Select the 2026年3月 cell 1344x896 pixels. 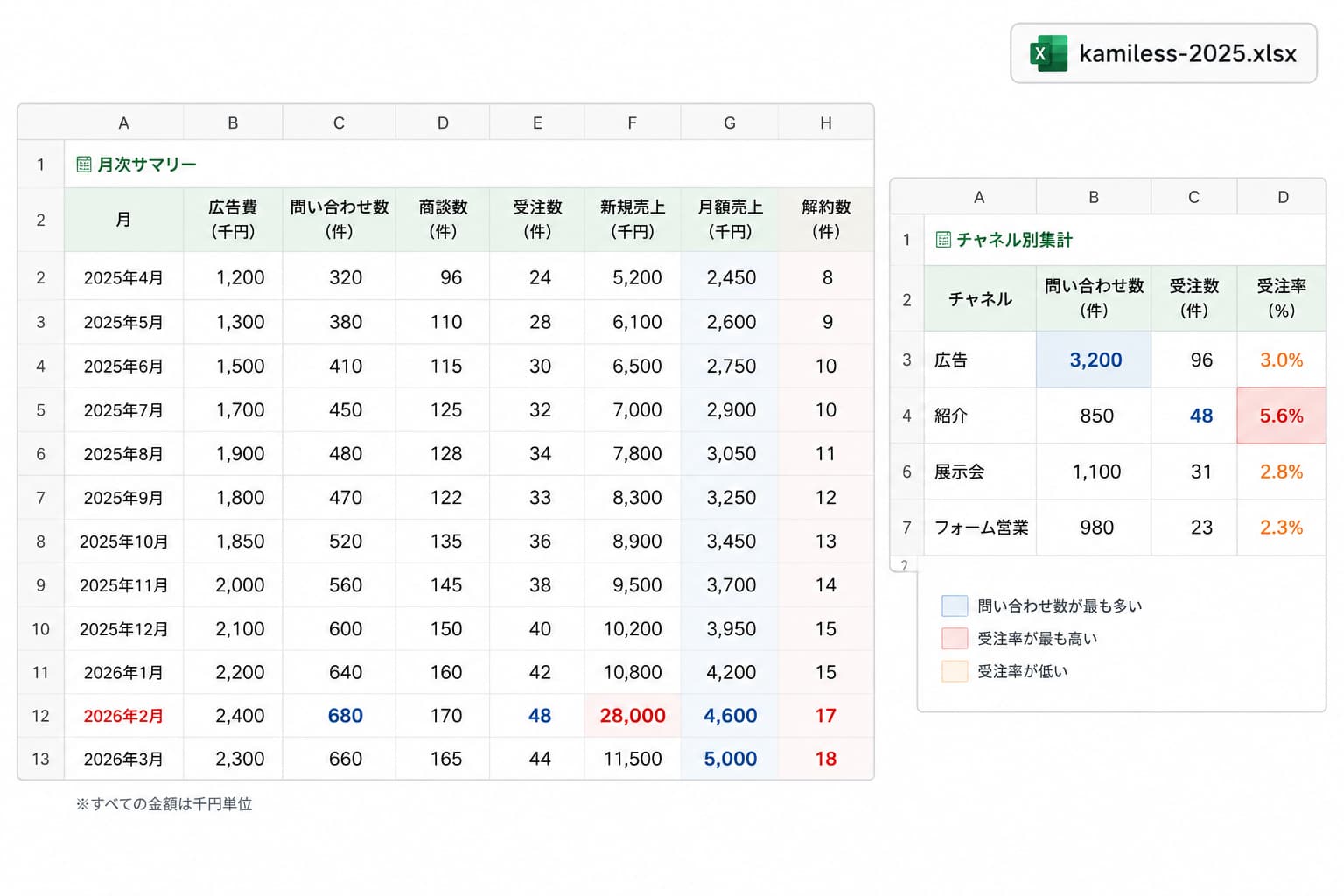click(124, 759)
